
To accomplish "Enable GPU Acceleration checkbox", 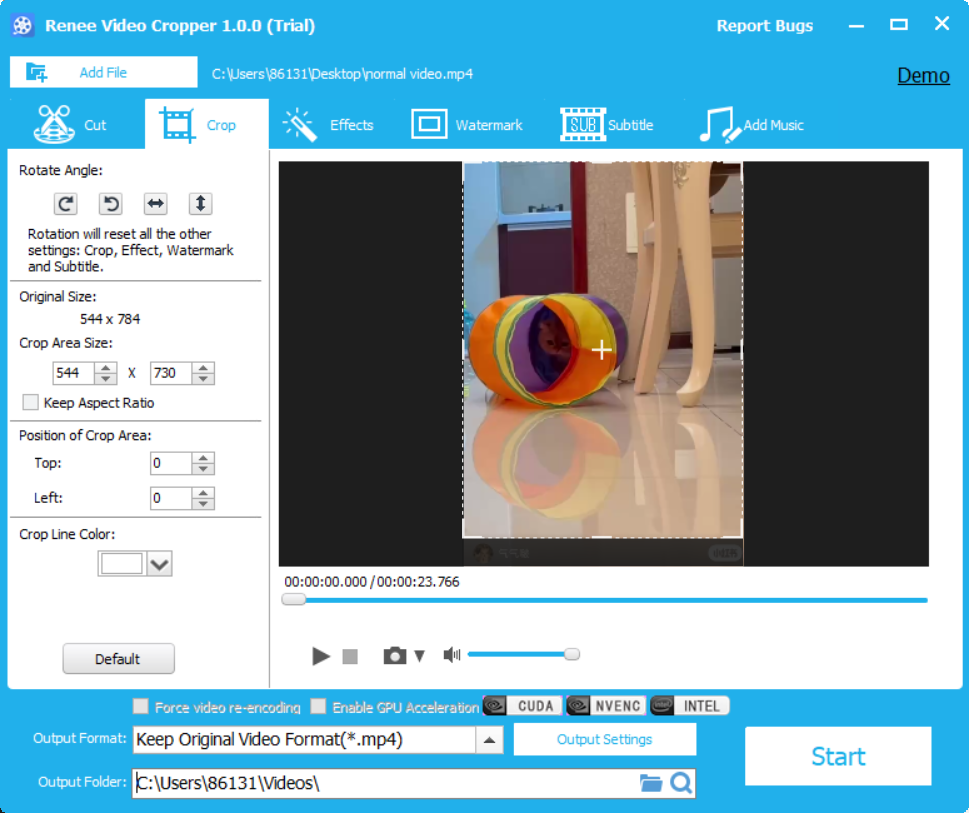I will click(x=318, y=707).
